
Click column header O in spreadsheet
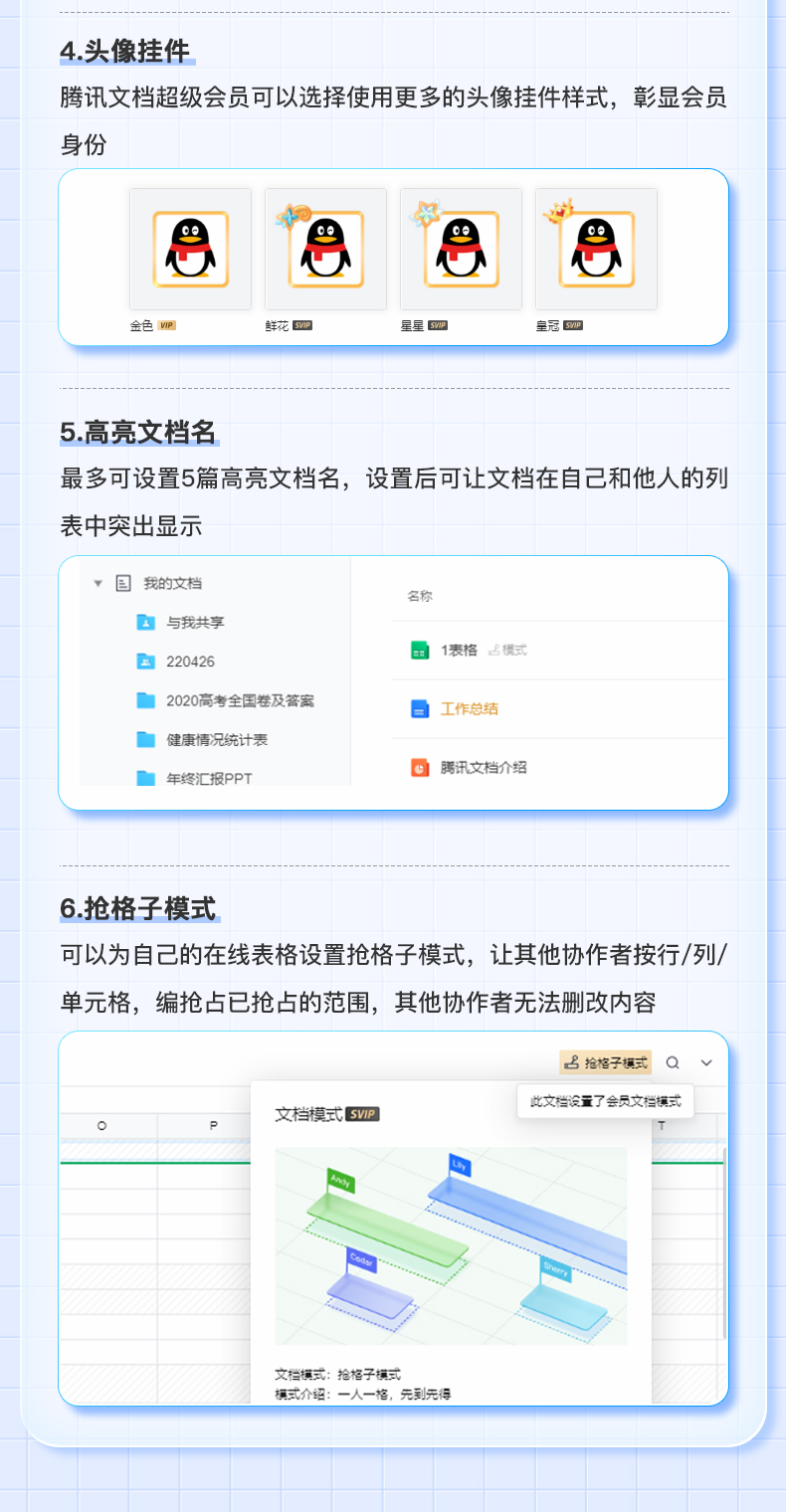[x=102, y=1125]
